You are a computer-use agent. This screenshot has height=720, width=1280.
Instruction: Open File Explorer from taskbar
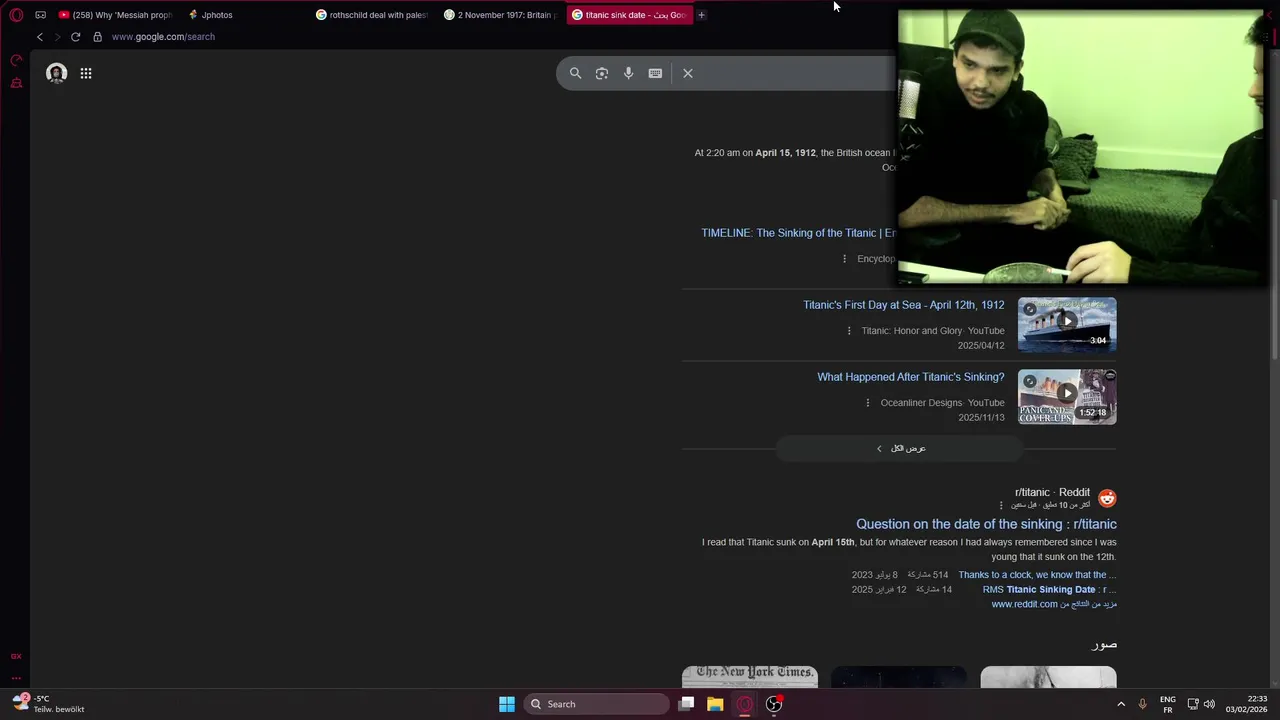(x=715, y=704)
